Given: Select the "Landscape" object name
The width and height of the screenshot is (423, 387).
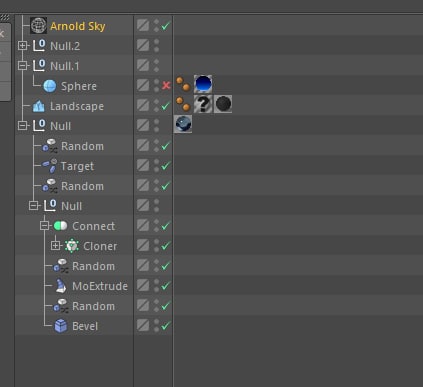Looking at the screenshot, I should [77, 106].
